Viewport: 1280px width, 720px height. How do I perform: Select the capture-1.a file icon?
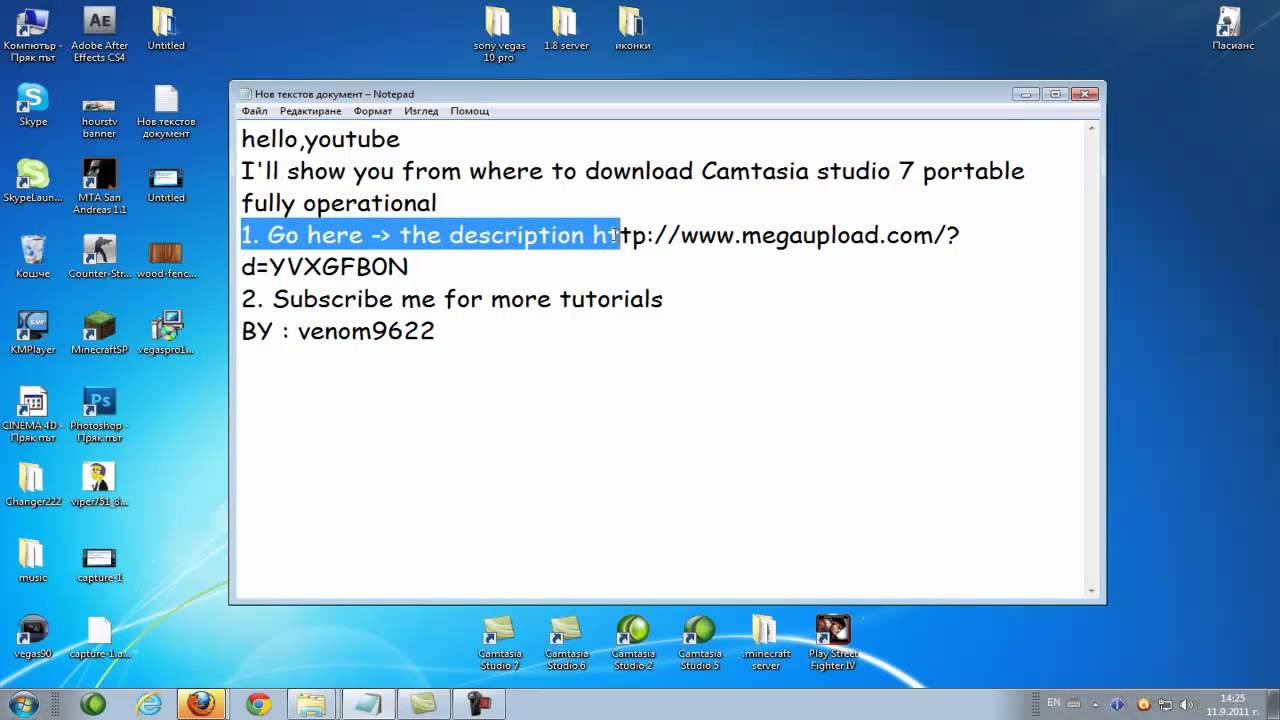click(x=99, y=637)
